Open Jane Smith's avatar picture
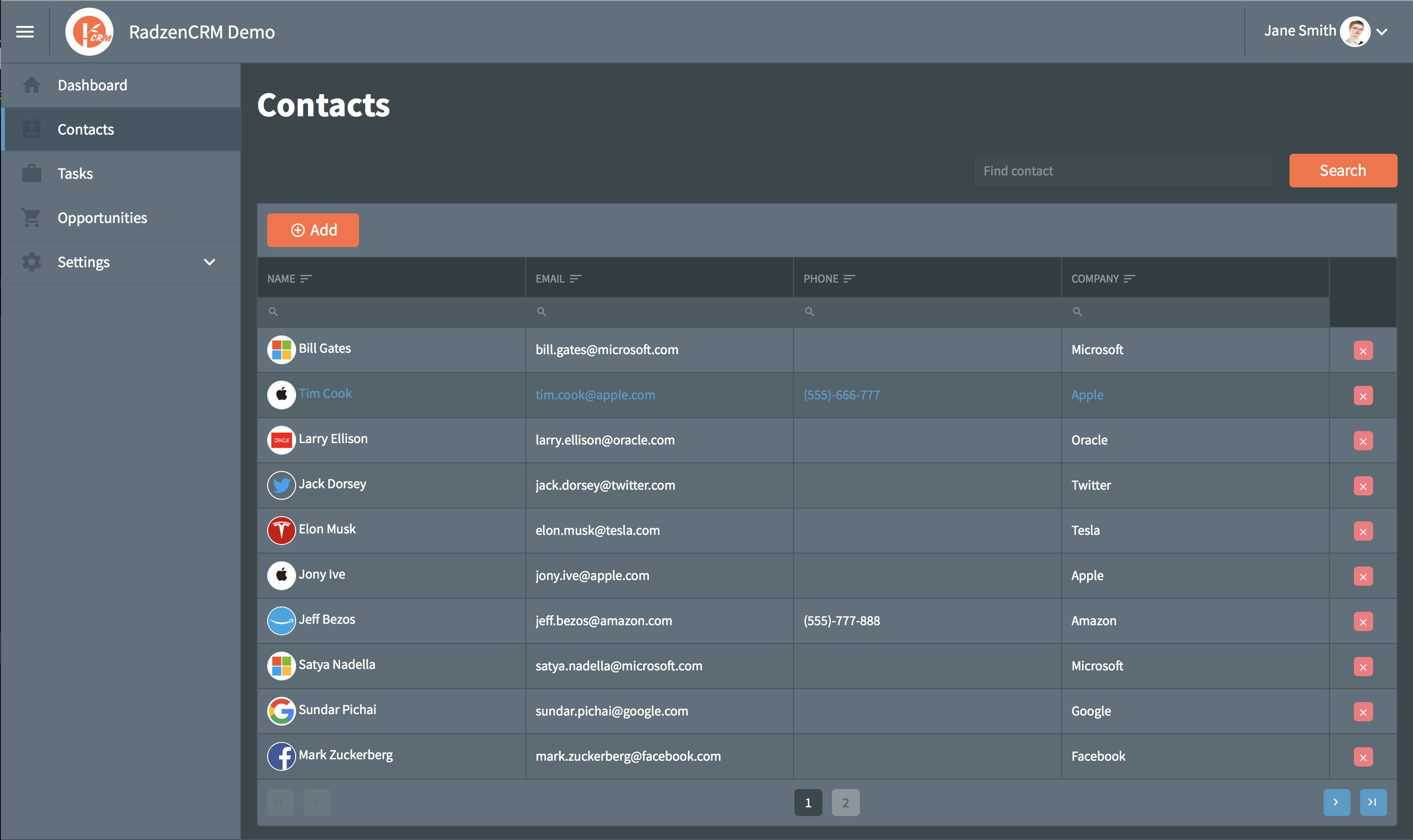Viewport: 1413px width, 840px height. (x=1355, y=31)
